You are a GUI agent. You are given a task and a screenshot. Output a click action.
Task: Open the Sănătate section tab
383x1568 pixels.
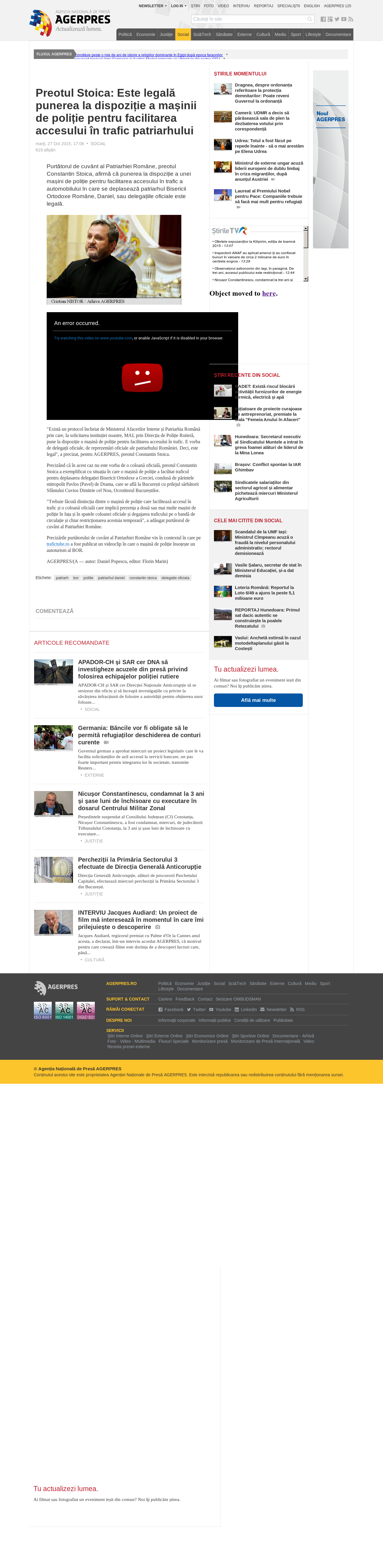[x=224, y=35]
